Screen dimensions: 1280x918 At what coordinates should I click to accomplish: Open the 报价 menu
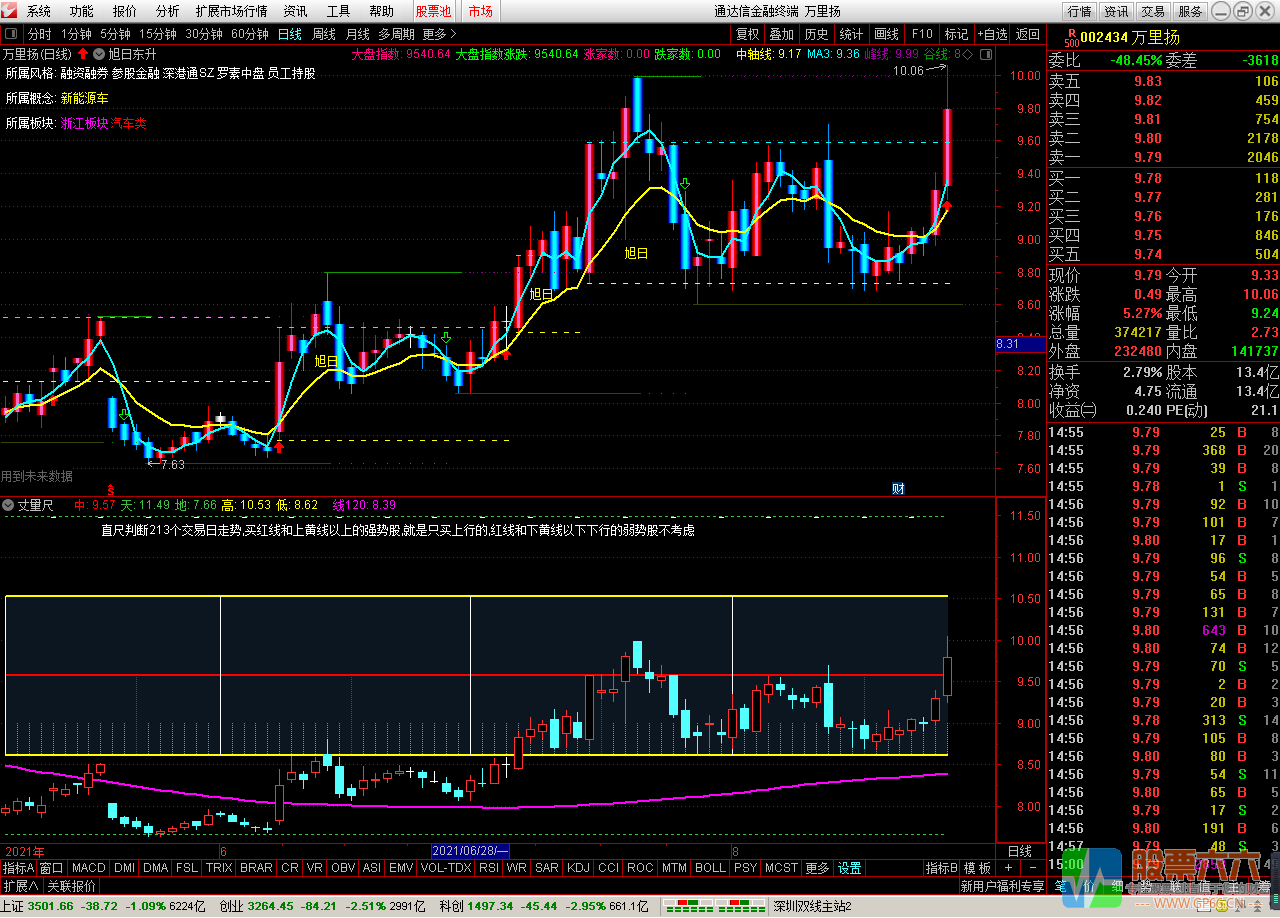point(125,11)
